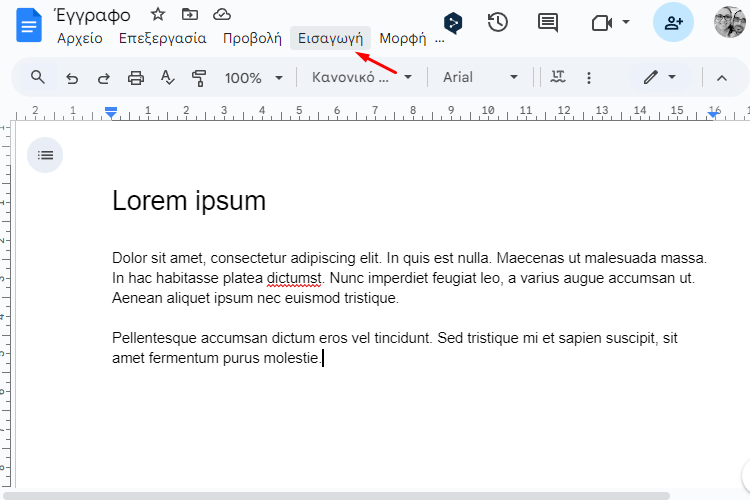Undo the last action
The width and height of the screenshot is (750, 500).
pyautogui.click(x=72, y=78)
